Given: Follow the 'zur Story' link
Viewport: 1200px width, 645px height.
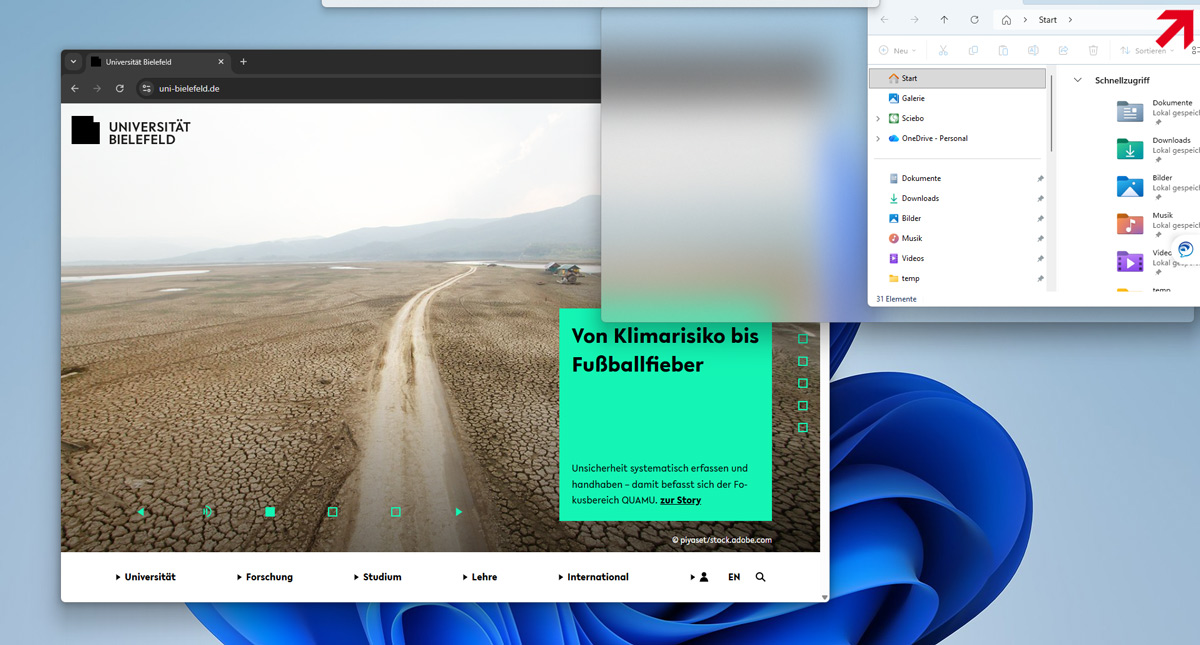Looking at the screenshot, I should point(680,500).
